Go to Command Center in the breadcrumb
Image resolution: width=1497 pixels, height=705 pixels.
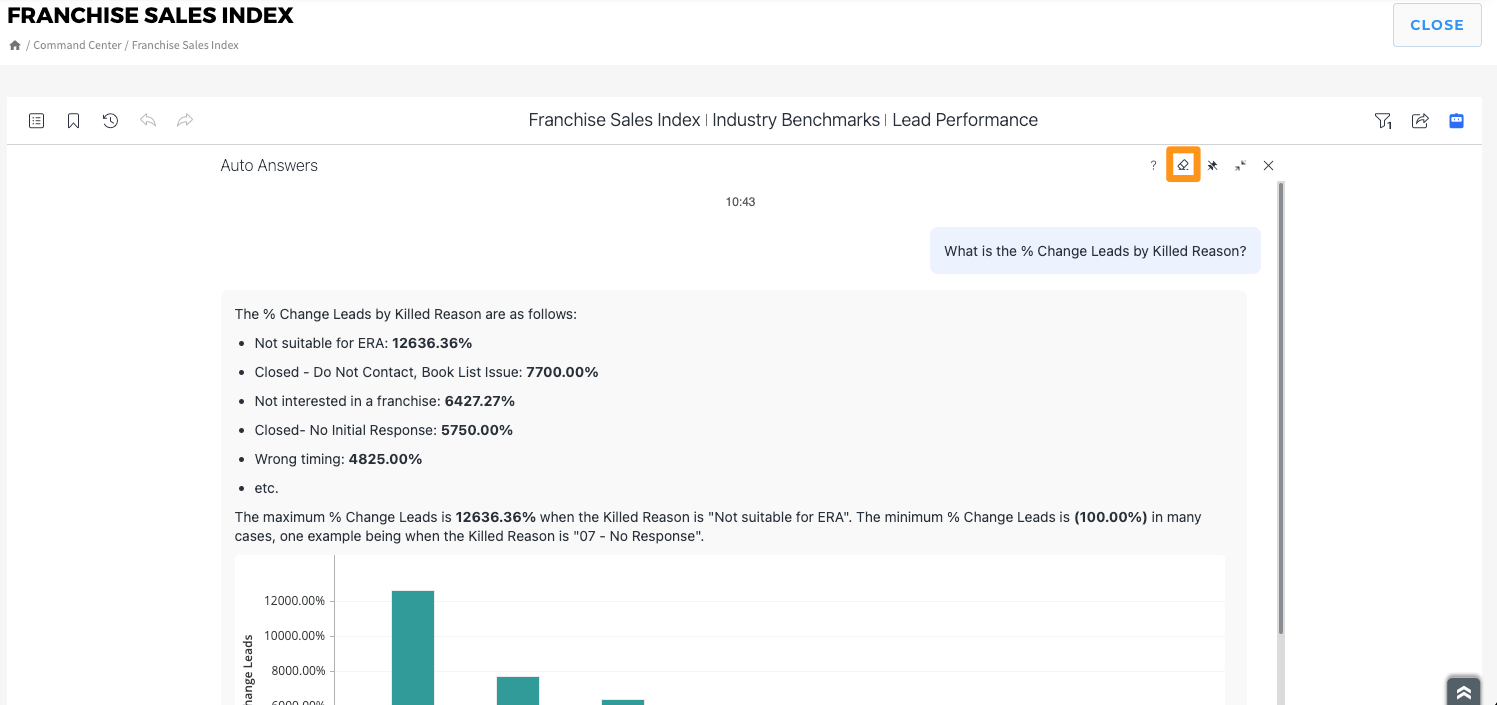click(x=77, y=45)
